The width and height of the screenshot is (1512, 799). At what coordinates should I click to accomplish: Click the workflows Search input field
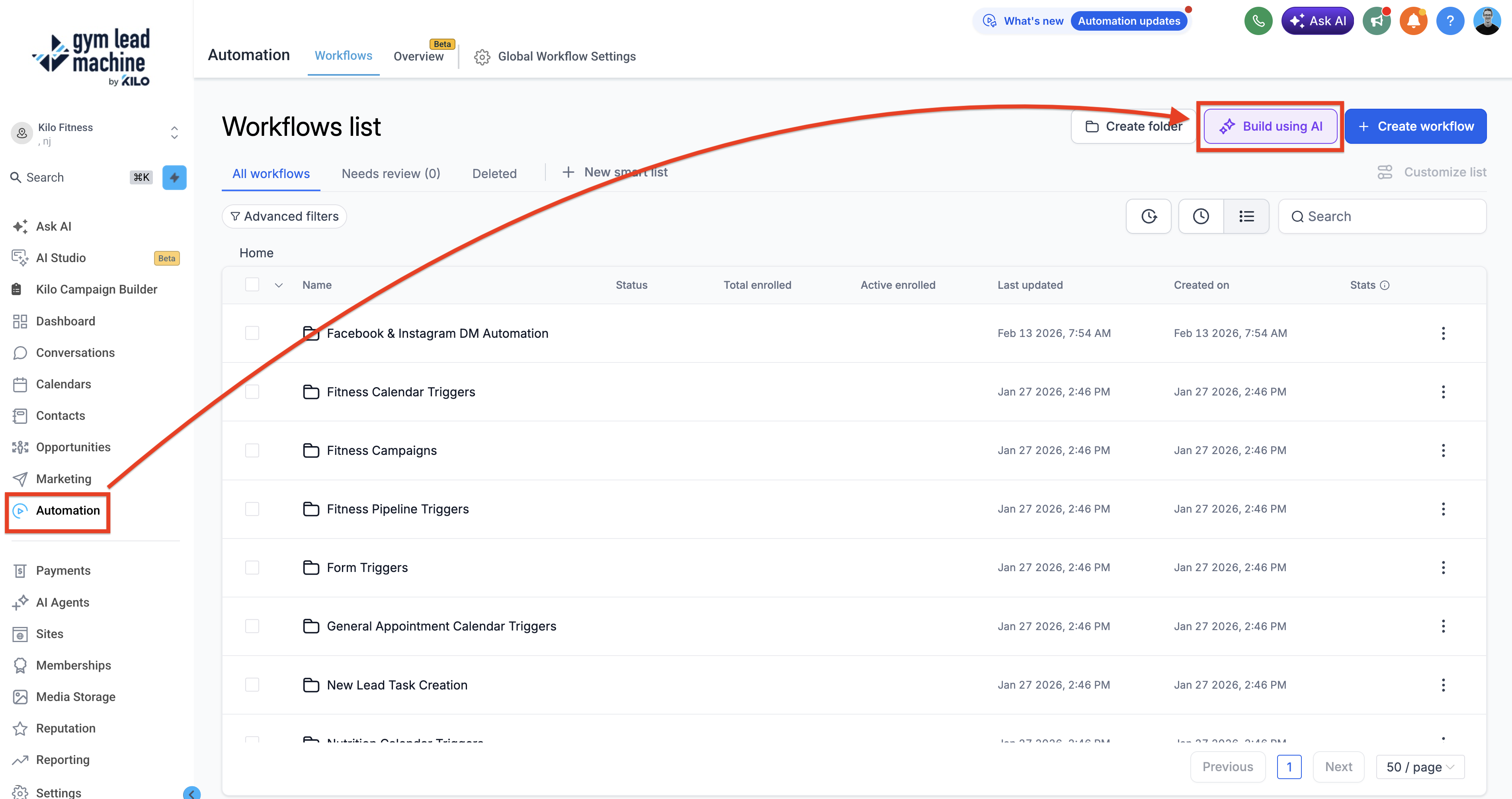[1382, 217]
